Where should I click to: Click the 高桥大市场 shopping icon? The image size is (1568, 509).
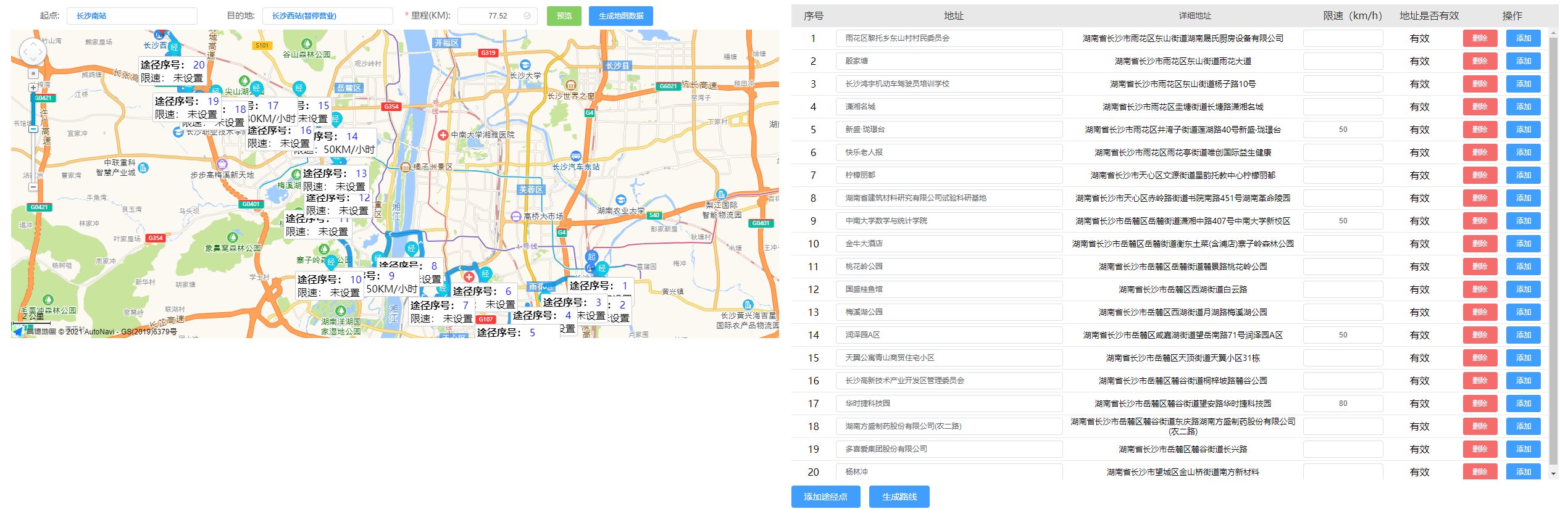(x=516, y=217)
